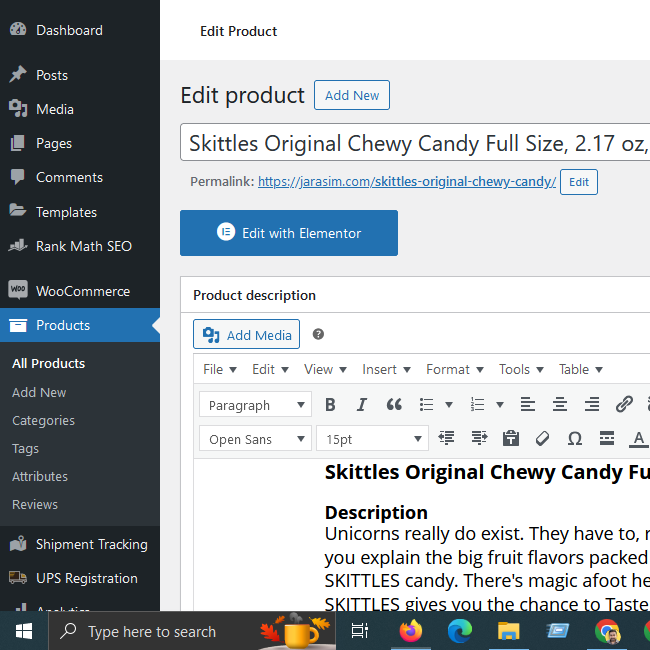Viewport: 650px width, 650px height.
Task: Apply blockquote formatting
Action: pos(394,404)
